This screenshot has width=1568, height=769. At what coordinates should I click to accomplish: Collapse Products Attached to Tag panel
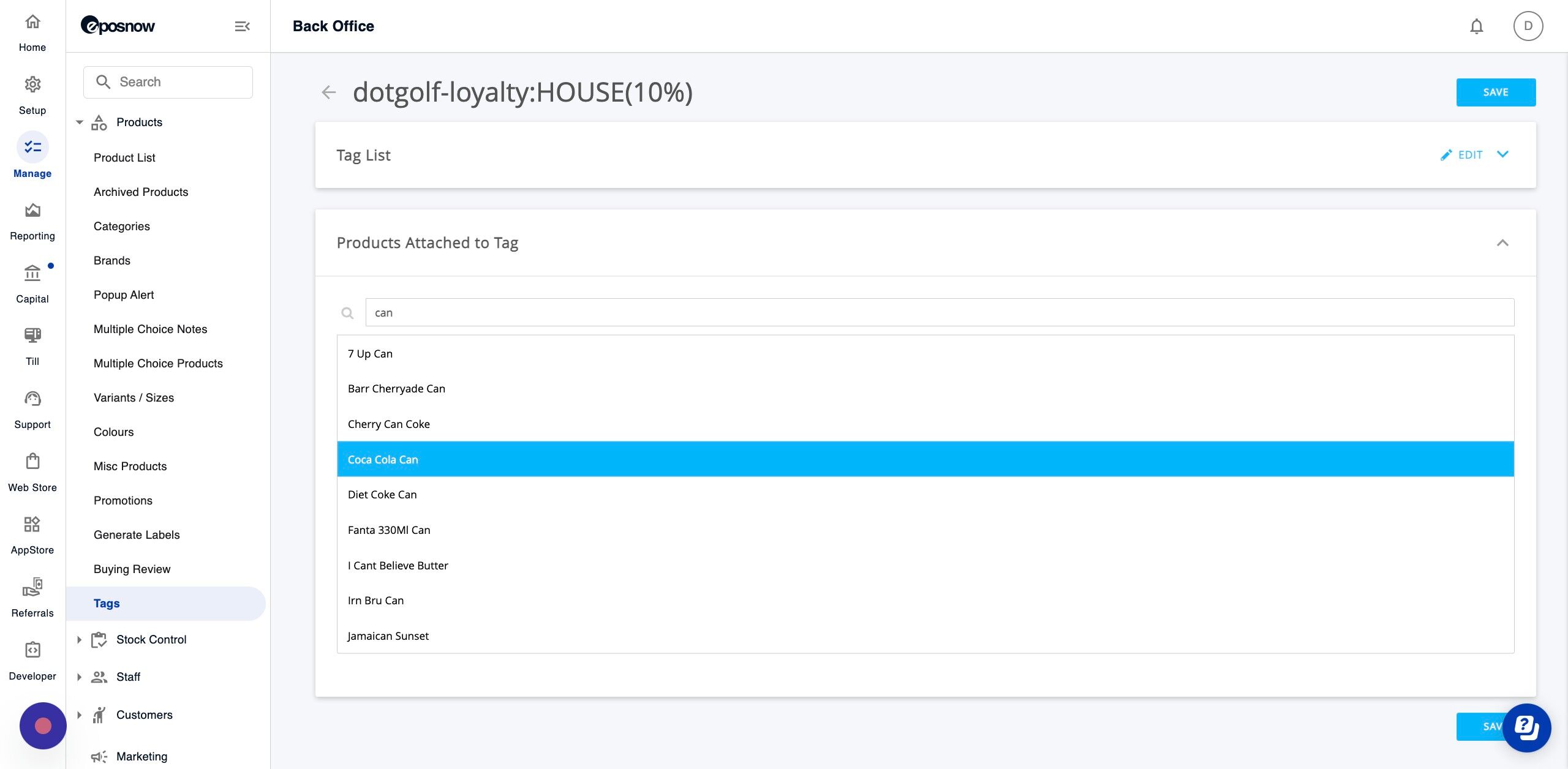(x=1502, y=243)
